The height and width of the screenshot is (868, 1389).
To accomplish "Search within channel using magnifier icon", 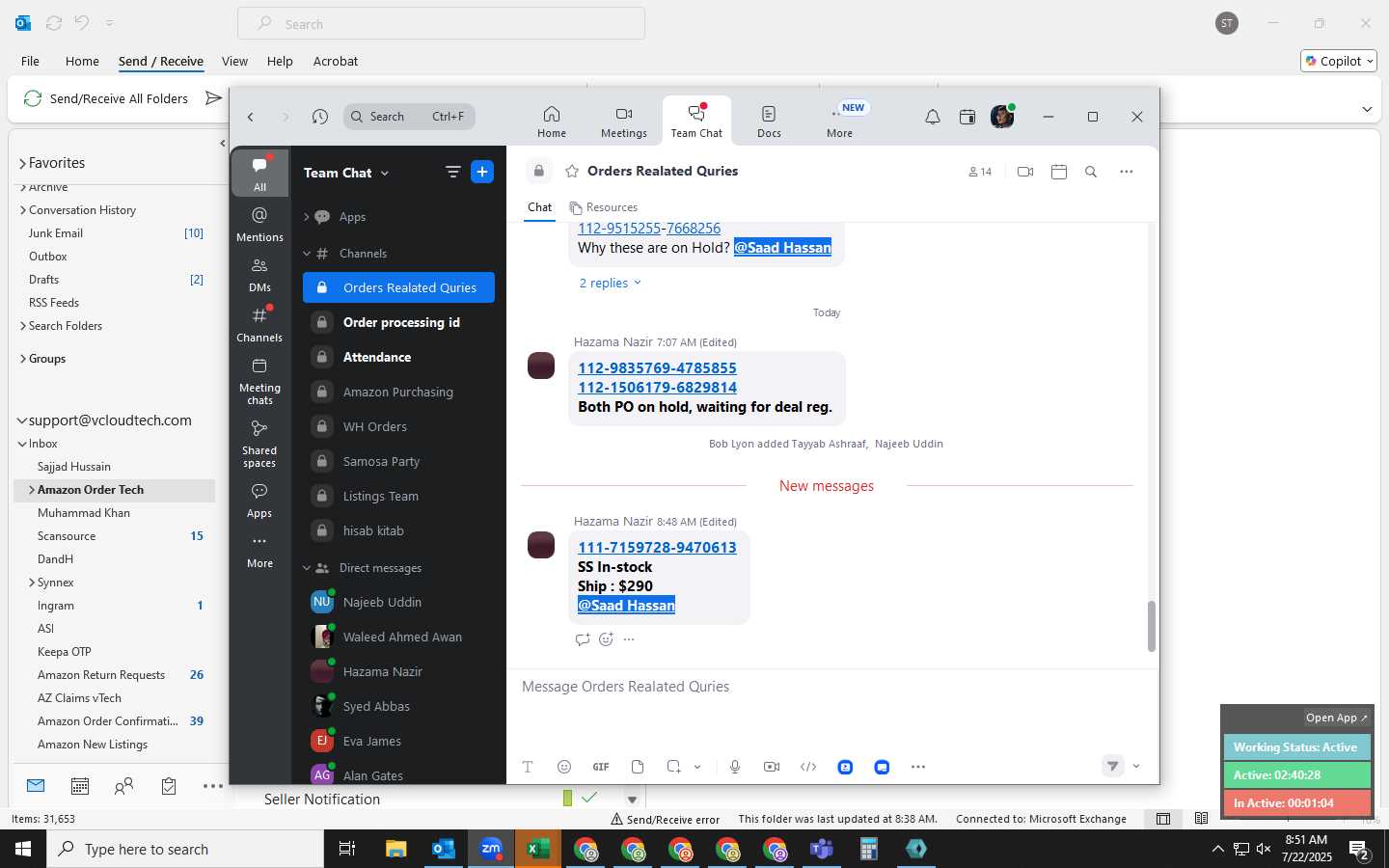I will 1091,172.
